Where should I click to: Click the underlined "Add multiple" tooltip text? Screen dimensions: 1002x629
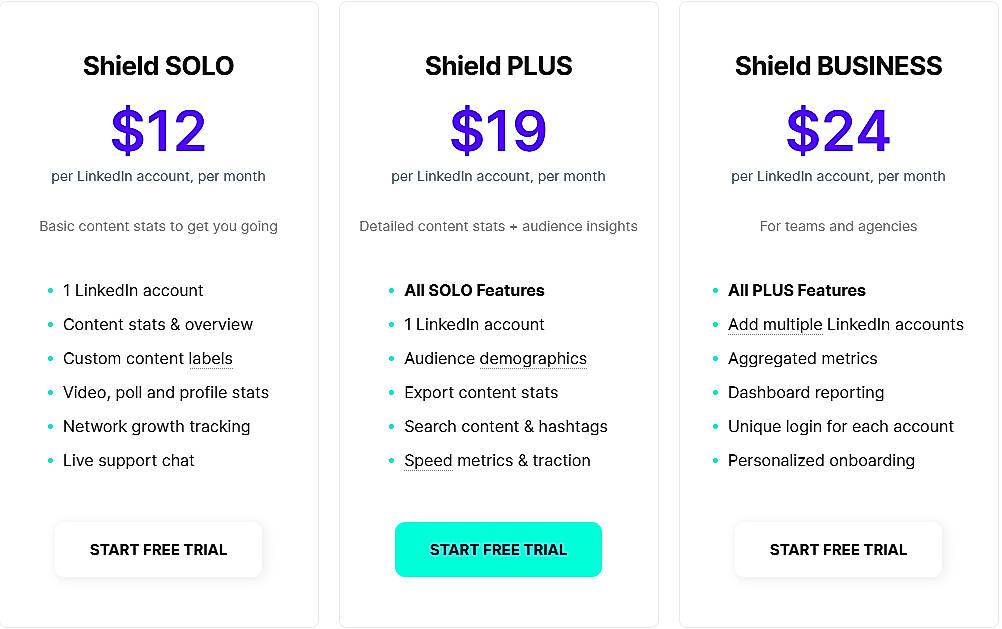point(775,324)
